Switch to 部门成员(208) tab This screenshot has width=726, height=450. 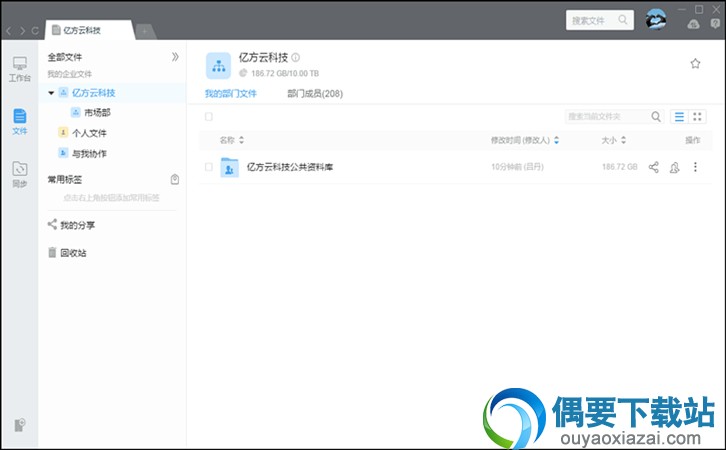click(x=315, y=94)
